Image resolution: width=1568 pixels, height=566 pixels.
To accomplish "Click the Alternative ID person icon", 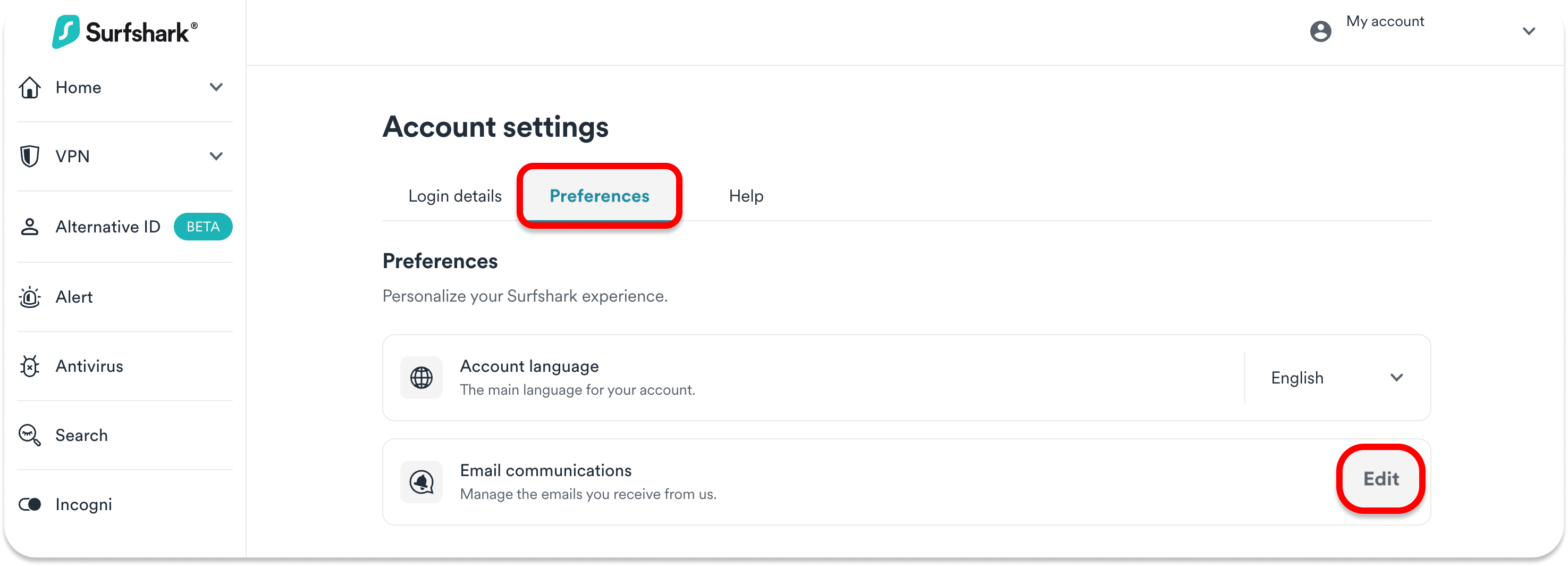I will pyautogui.click(x=30, y=227).
